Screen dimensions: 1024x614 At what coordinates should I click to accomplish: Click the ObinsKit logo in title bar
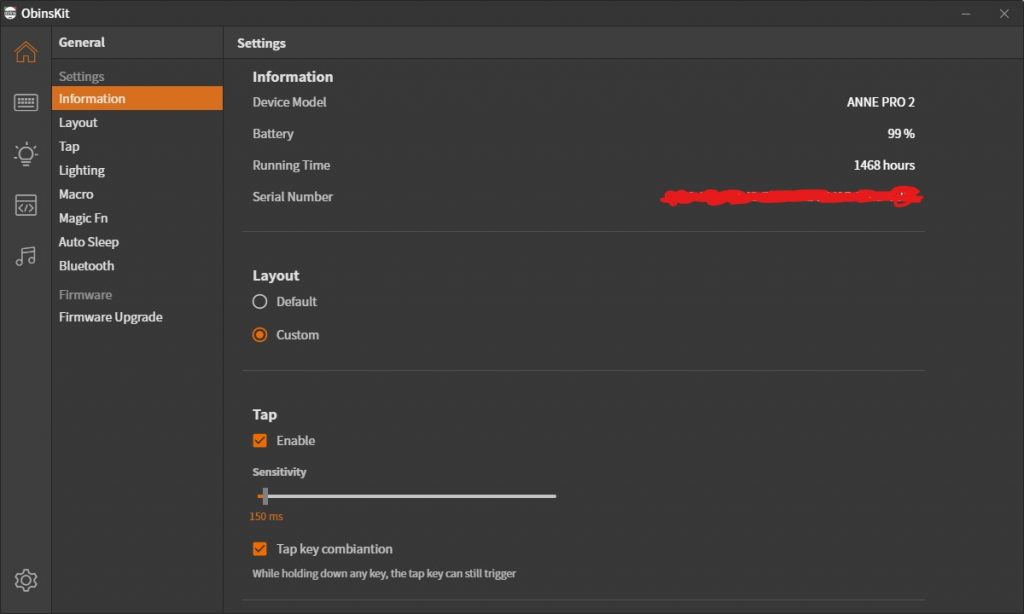[11, 13]
